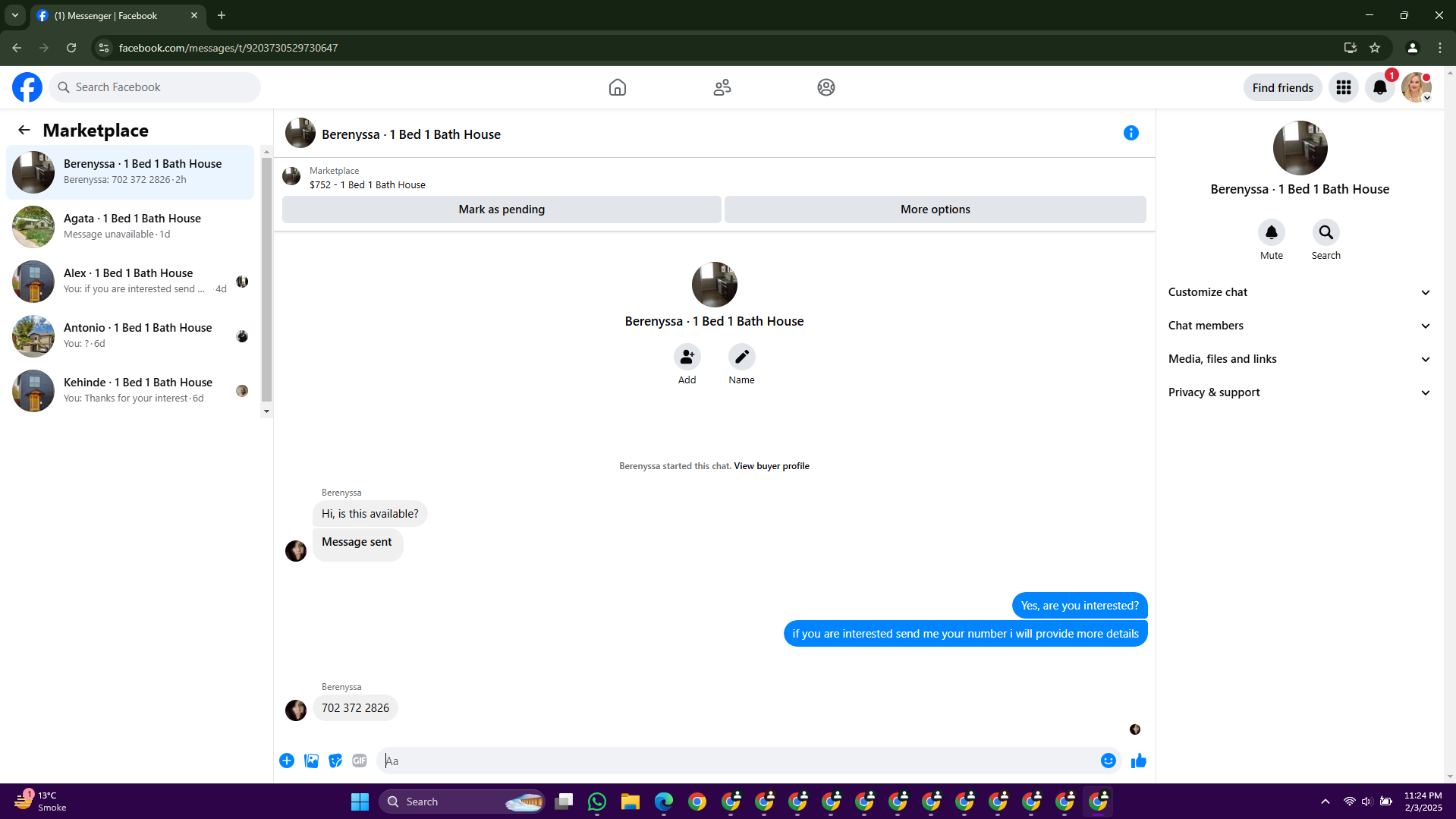This screenshot has height=819, width=1456.
Task: Open the Alex conversation in the list
Action: tap(130, 282)
